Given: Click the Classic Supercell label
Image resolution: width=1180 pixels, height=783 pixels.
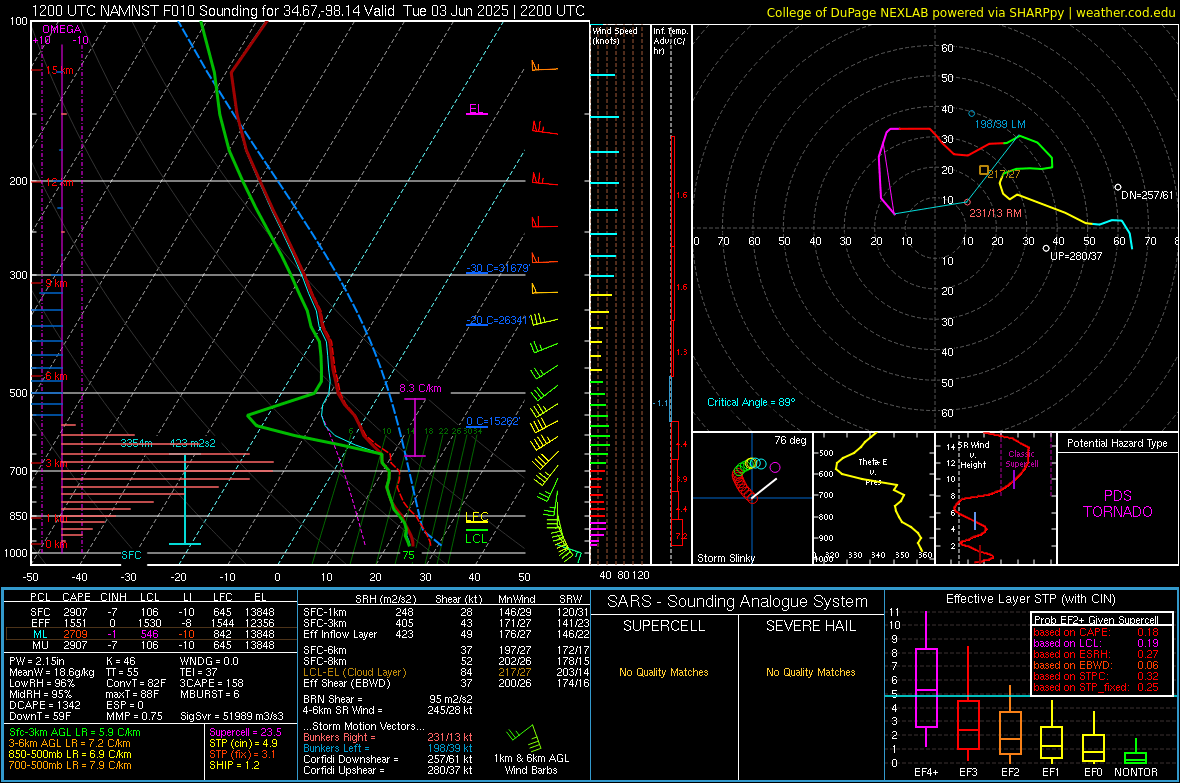Looking at the screenshot, I should click(1022, 459).
